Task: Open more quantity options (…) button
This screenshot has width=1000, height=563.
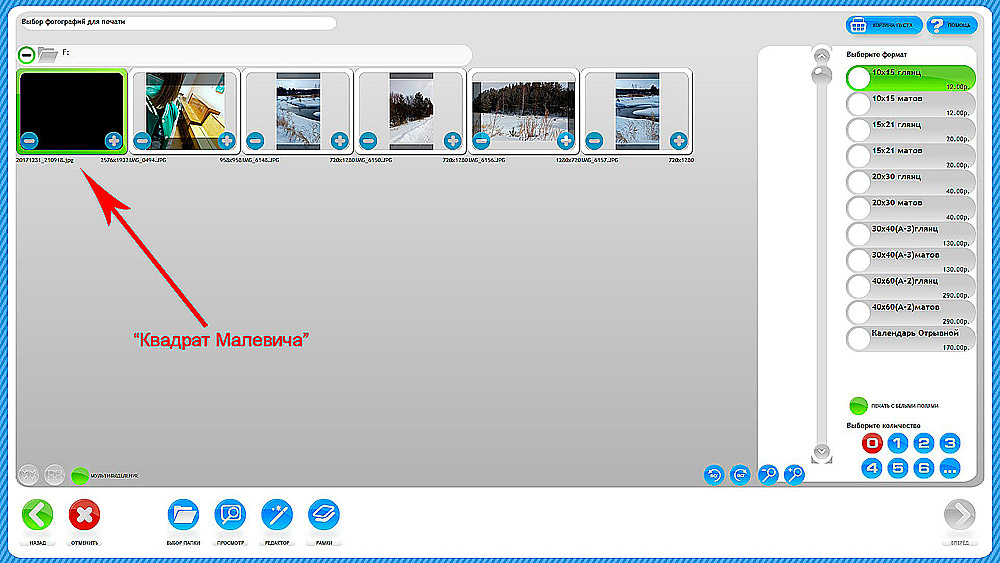Action: (950, 467)
